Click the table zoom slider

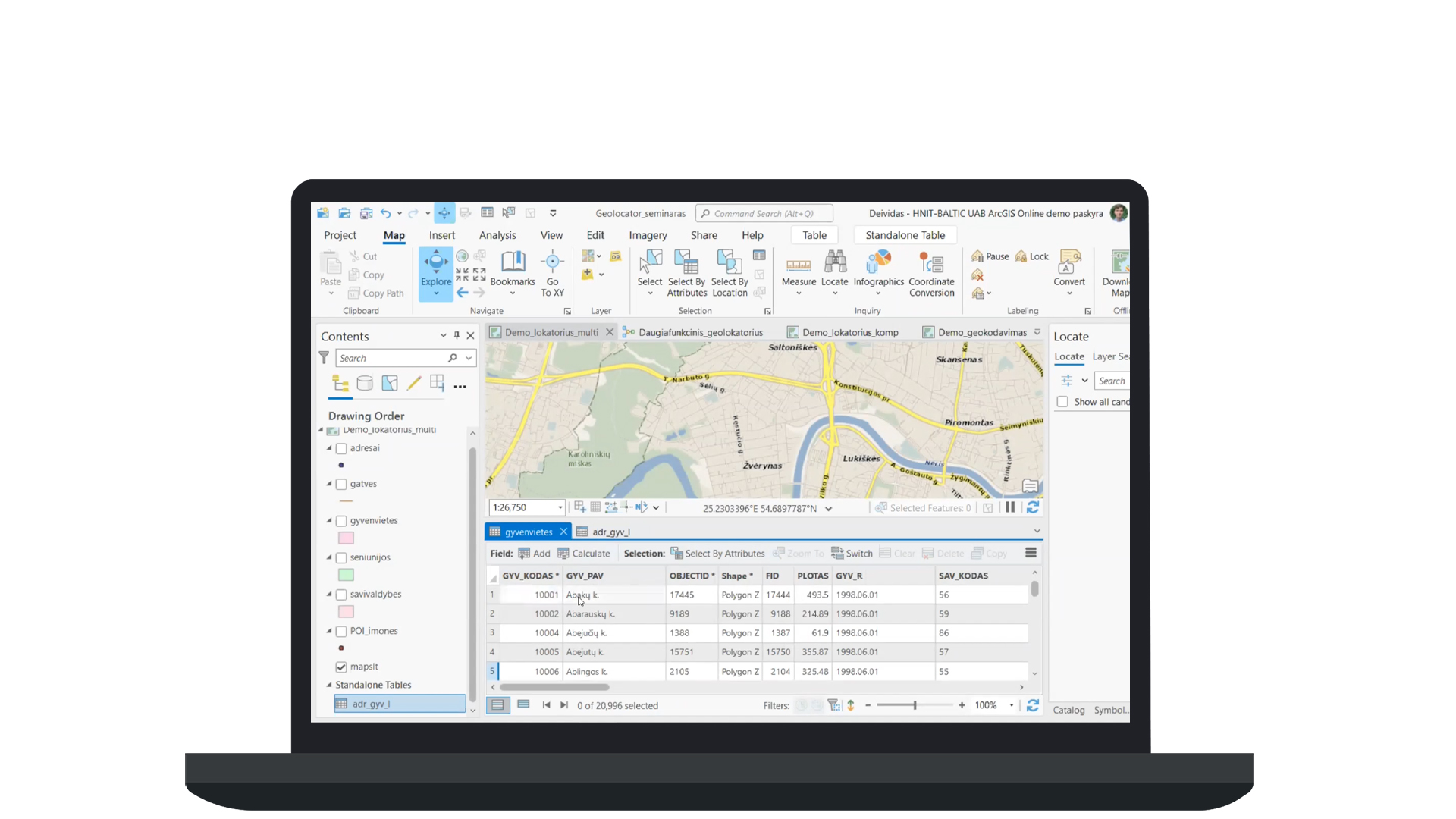pyautogui.click(x=915, y=706)
